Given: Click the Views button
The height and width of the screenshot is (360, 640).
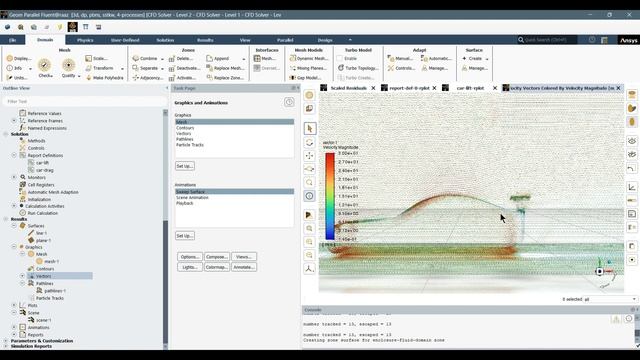Looking at the screenshot, I should coord(244,257).
